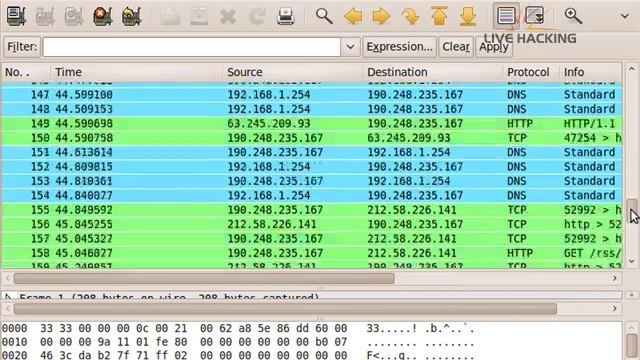
Task: Select packet 152 at 44.809815
Action: pyautogui.click(x=312, y=167)
